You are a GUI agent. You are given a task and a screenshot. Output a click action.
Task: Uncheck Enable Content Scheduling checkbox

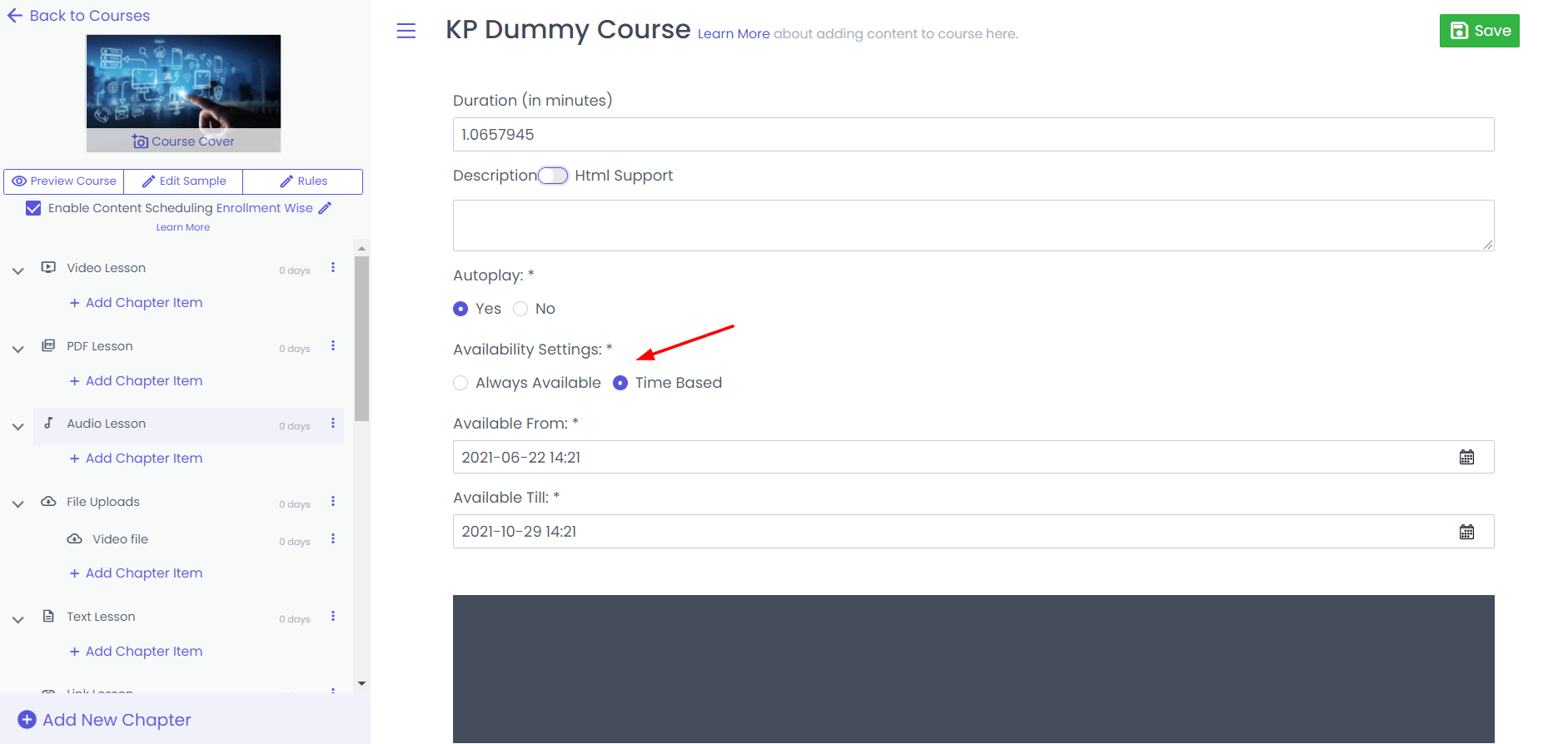[x=33, y=208]
